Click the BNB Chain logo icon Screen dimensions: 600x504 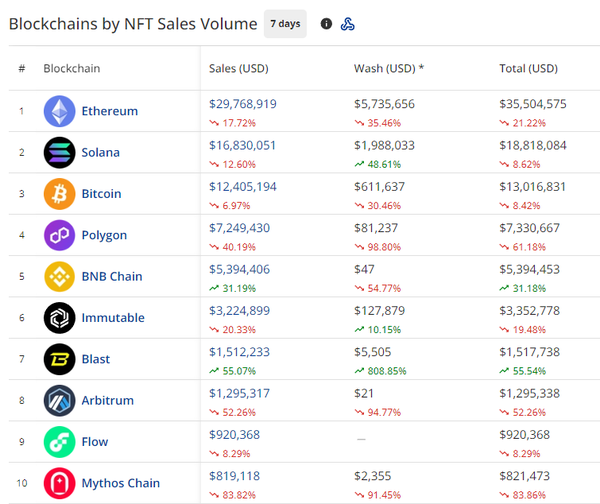59,276
